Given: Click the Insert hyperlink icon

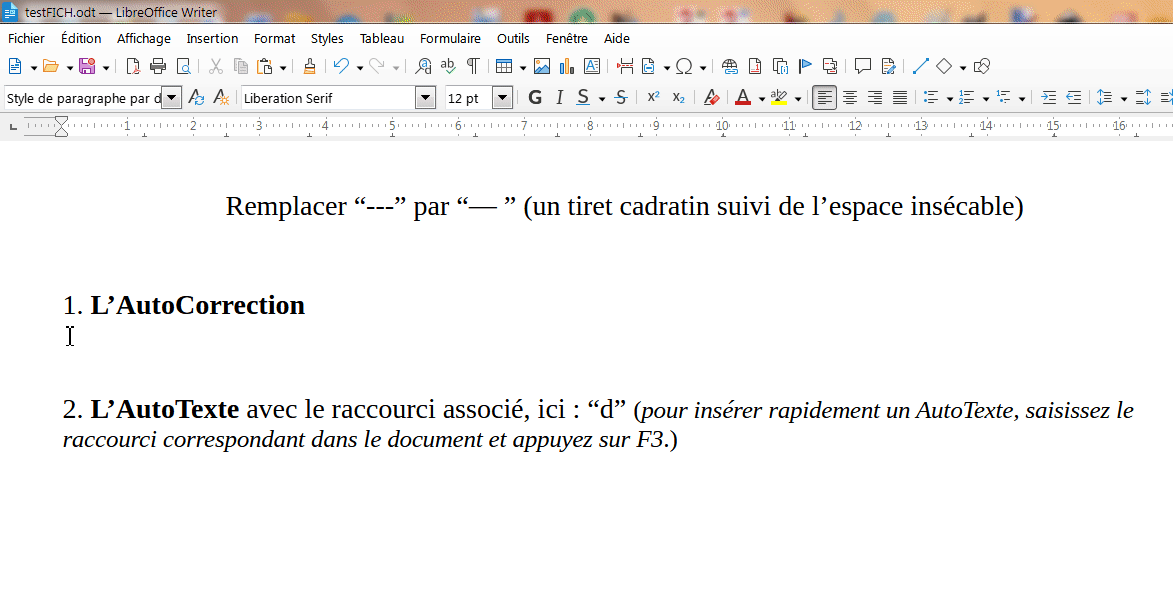Looking at the screenshot, I should (730, 67).
